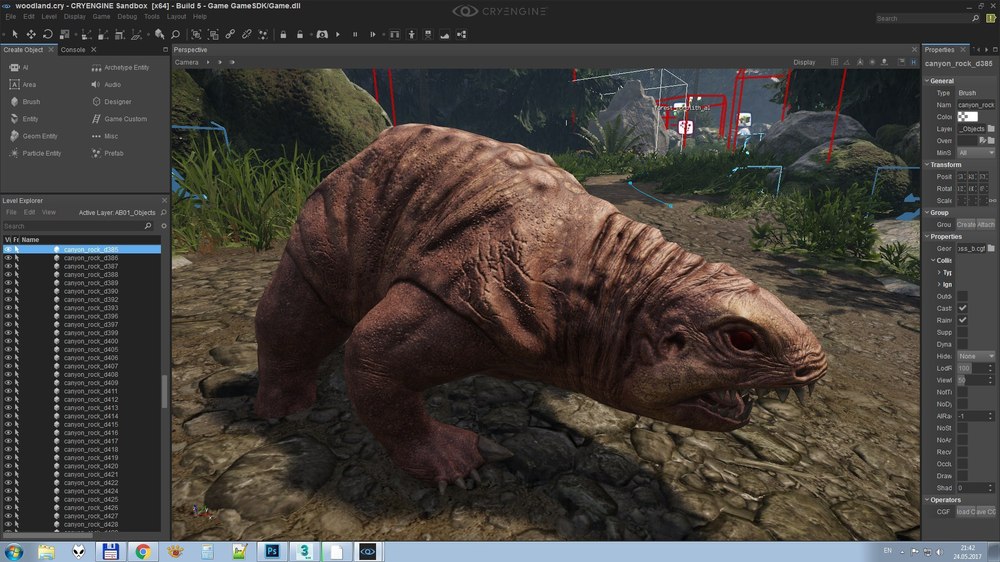Choose Geom Entity object category
The height and width of the screenshot is (562, 1000).
[33, 136]
